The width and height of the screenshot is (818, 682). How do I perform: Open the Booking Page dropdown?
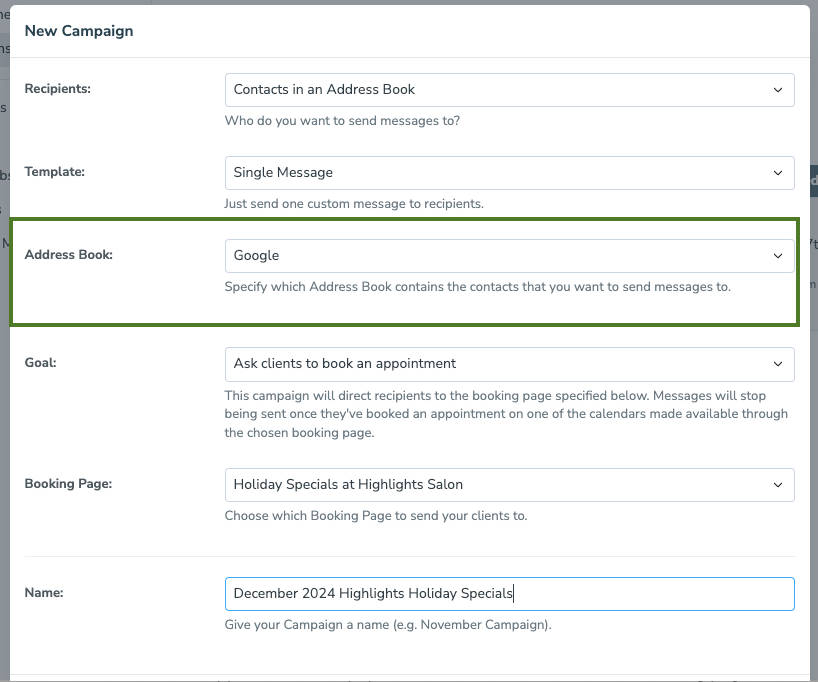pyautogui.click(x=509, y=485)
